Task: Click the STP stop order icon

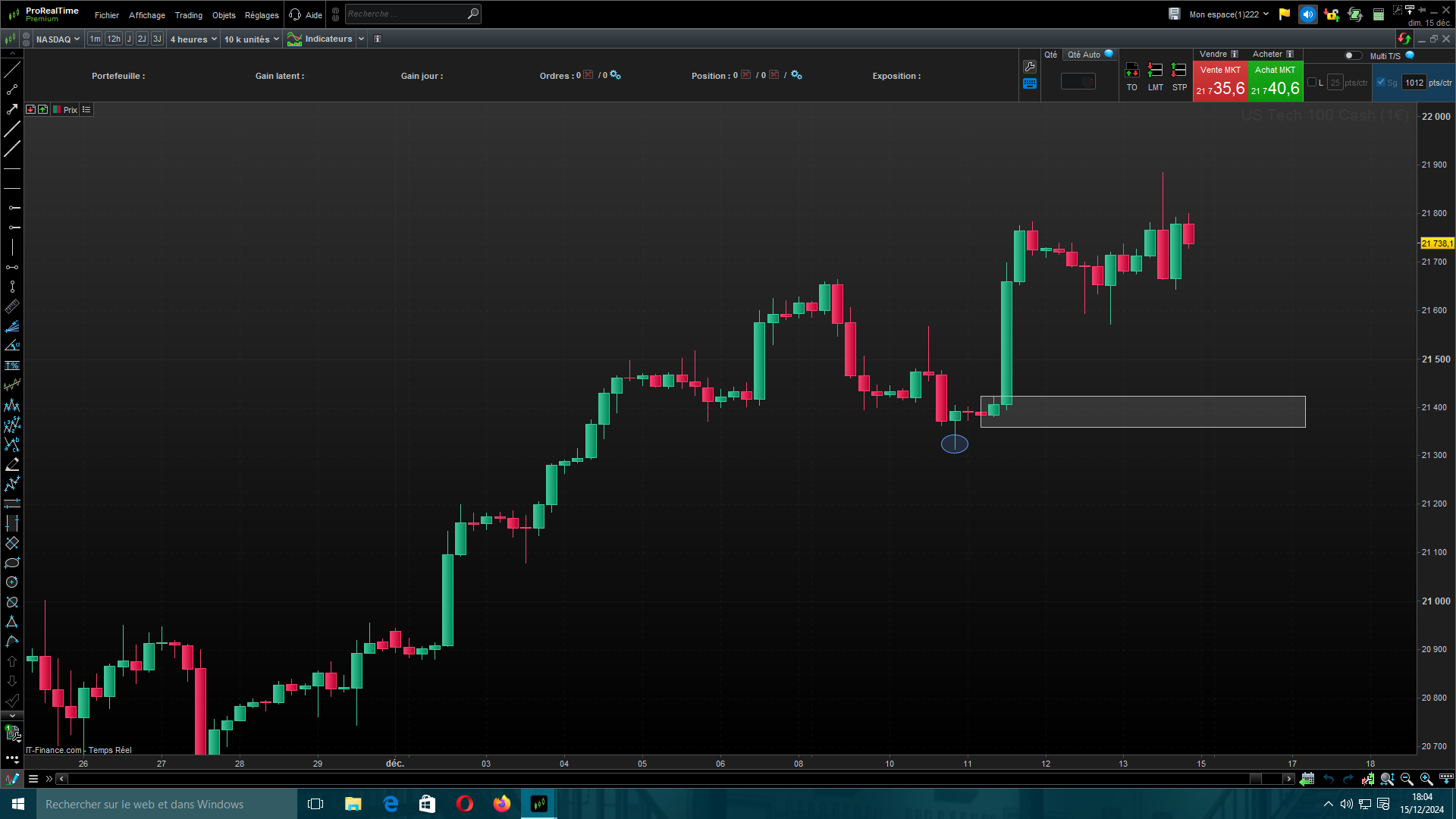Action: tap(1179, 71)
